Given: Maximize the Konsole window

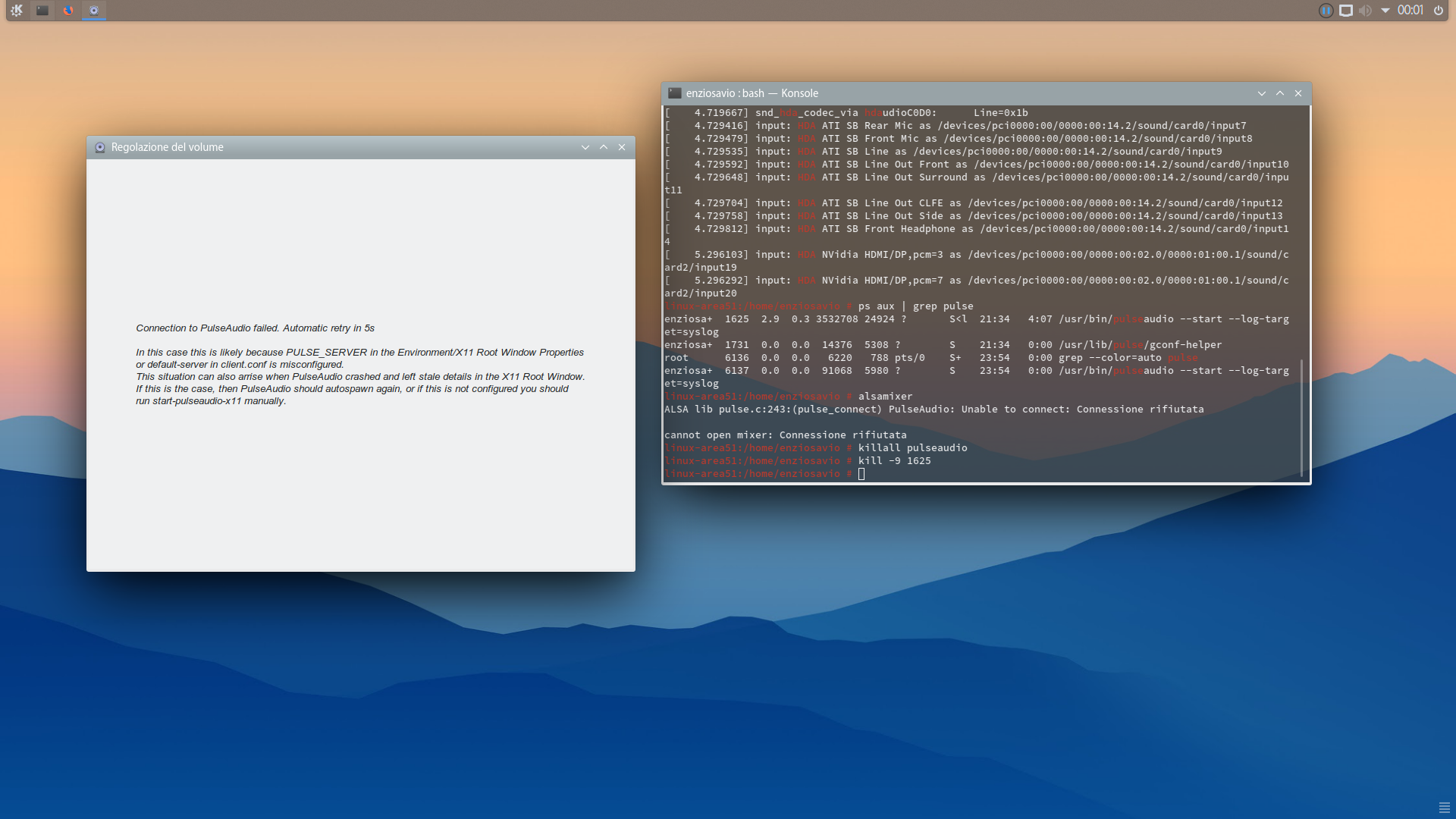Looking at the screenshot, I should pos(1280,93).
